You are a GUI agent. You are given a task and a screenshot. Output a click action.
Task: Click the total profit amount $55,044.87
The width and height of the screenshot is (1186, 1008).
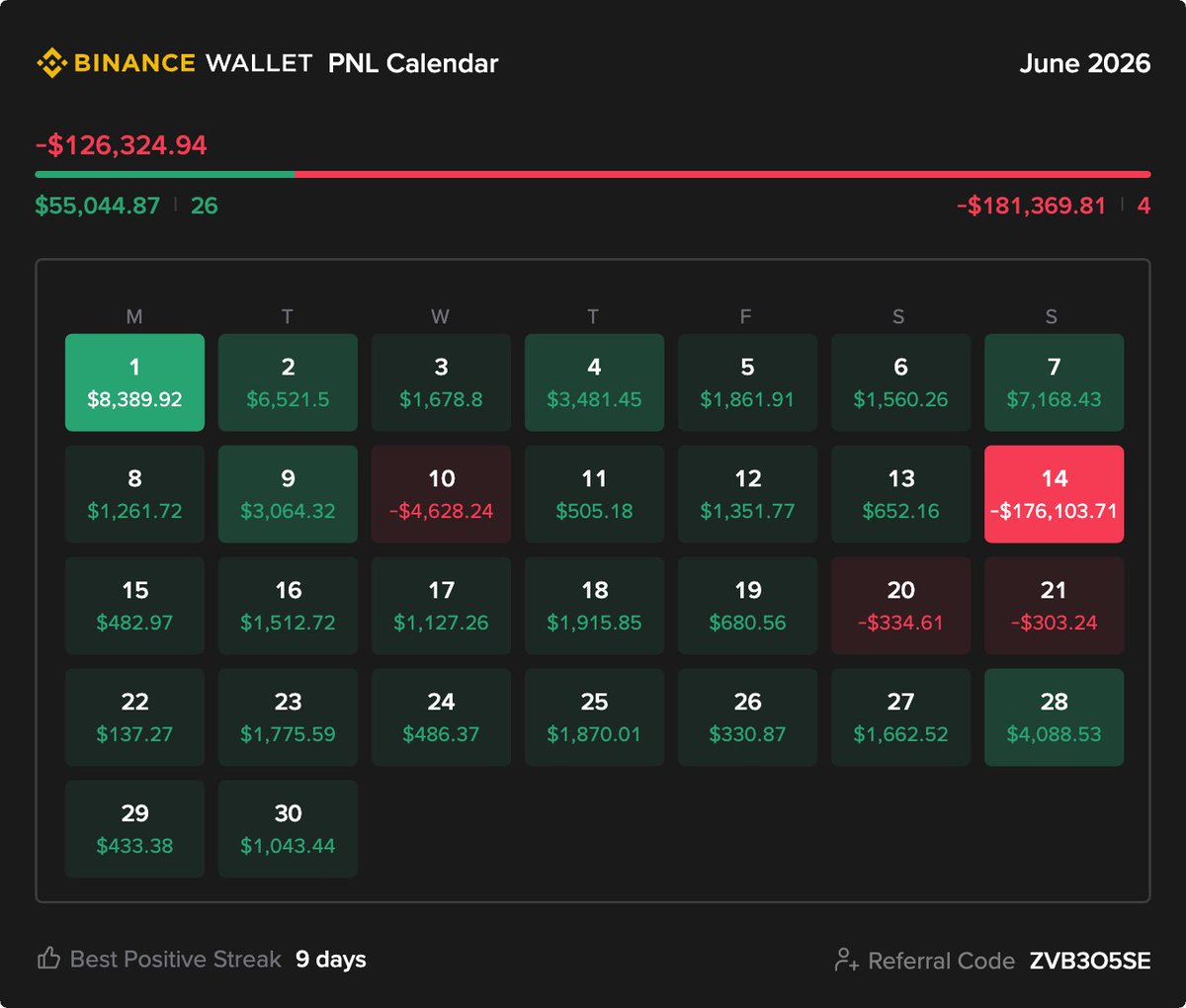(98, 206)
